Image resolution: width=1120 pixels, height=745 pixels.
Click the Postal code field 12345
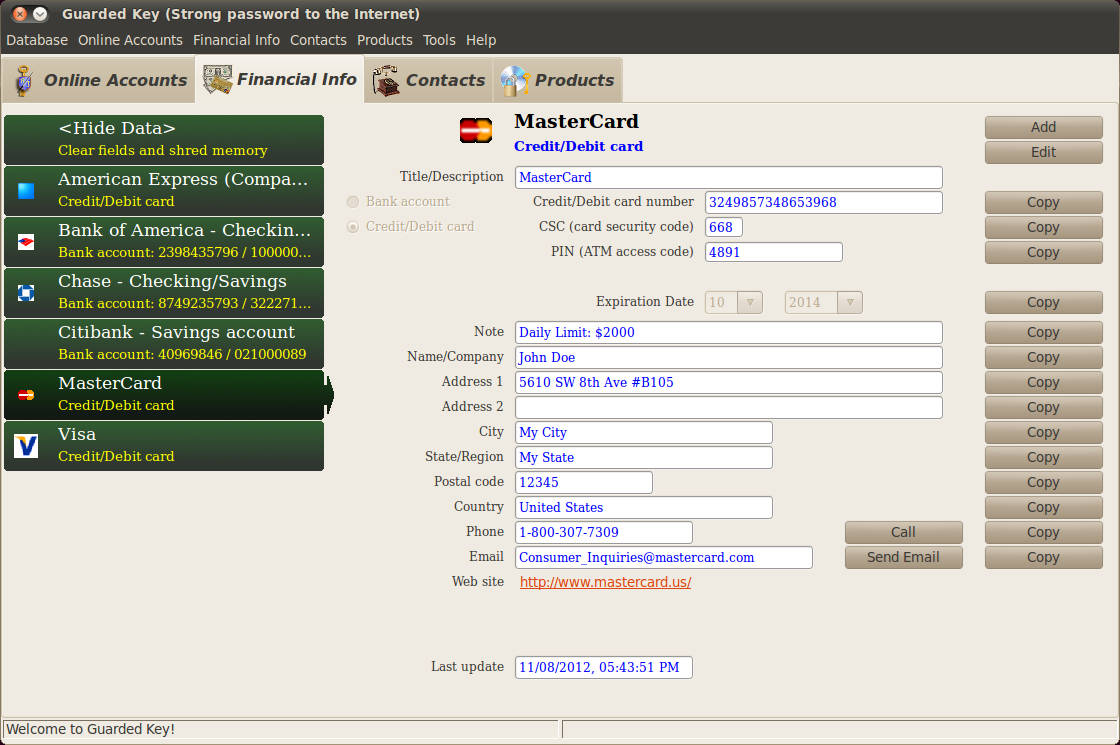click(x=584, y=482)
